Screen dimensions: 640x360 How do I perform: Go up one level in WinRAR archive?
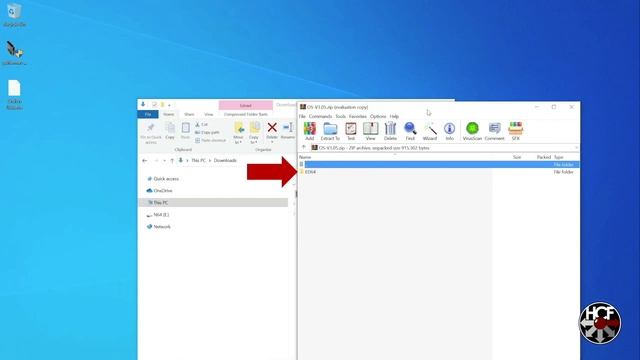304,147
